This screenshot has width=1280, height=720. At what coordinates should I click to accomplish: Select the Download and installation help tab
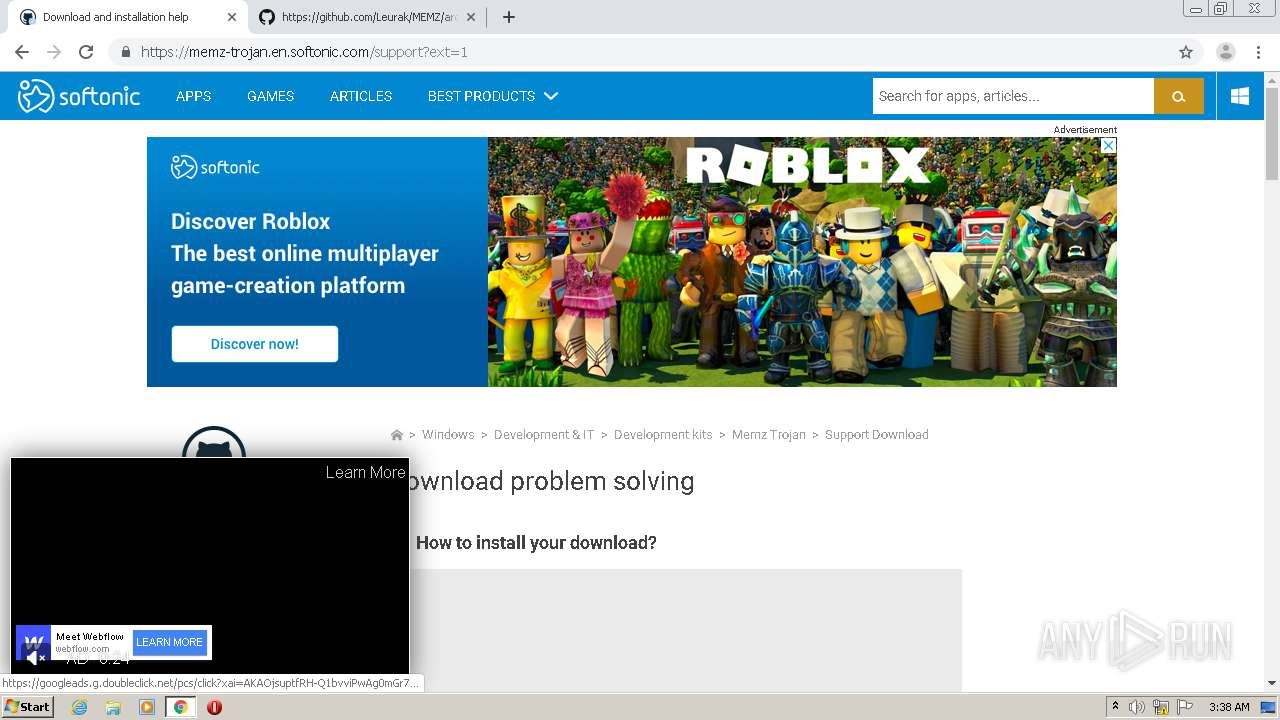click(128, 17)
